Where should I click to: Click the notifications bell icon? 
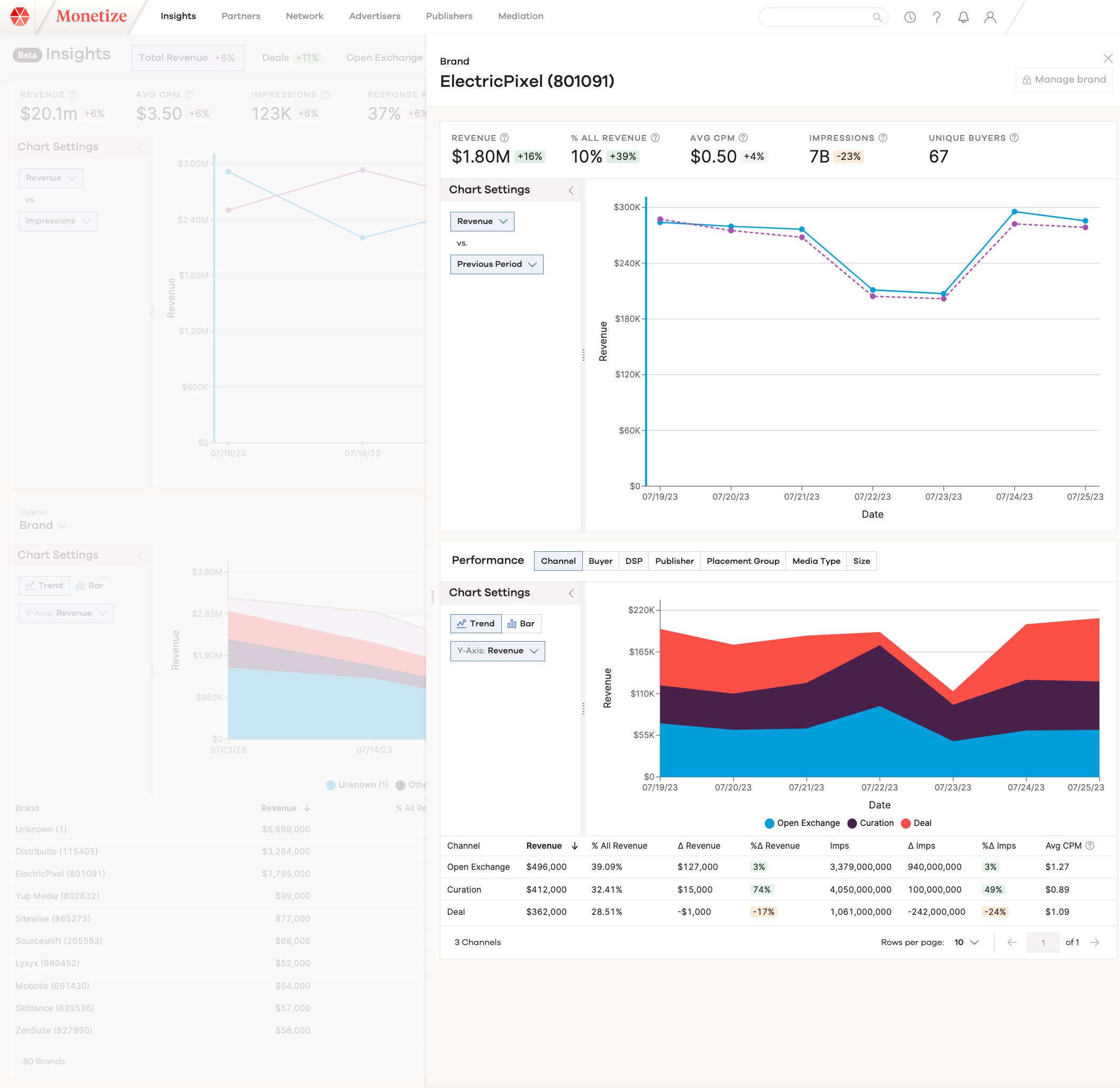point(963,15)
